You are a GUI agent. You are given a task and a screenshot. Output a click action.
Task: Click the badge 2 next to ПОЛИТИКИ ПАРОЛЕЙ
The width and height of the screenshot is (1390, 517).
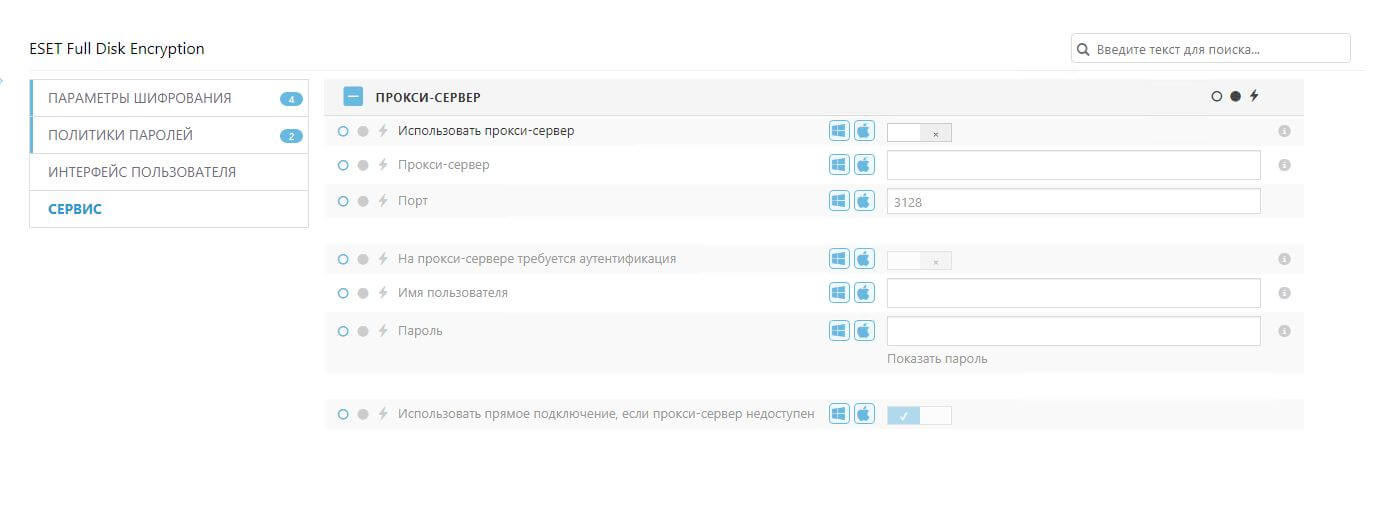[291, 136]
